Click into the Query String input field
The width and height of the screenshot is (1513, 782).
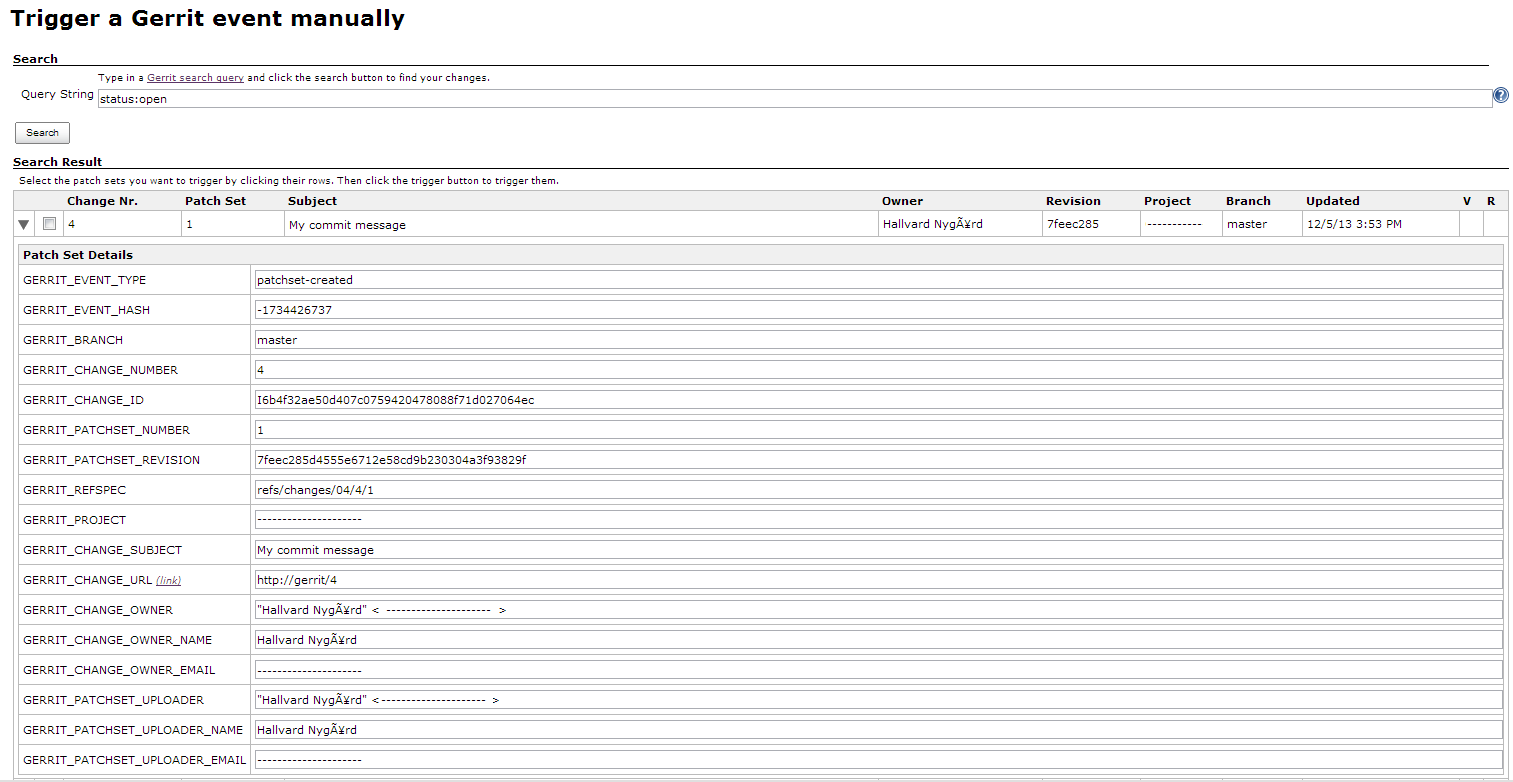pos(794,99)
